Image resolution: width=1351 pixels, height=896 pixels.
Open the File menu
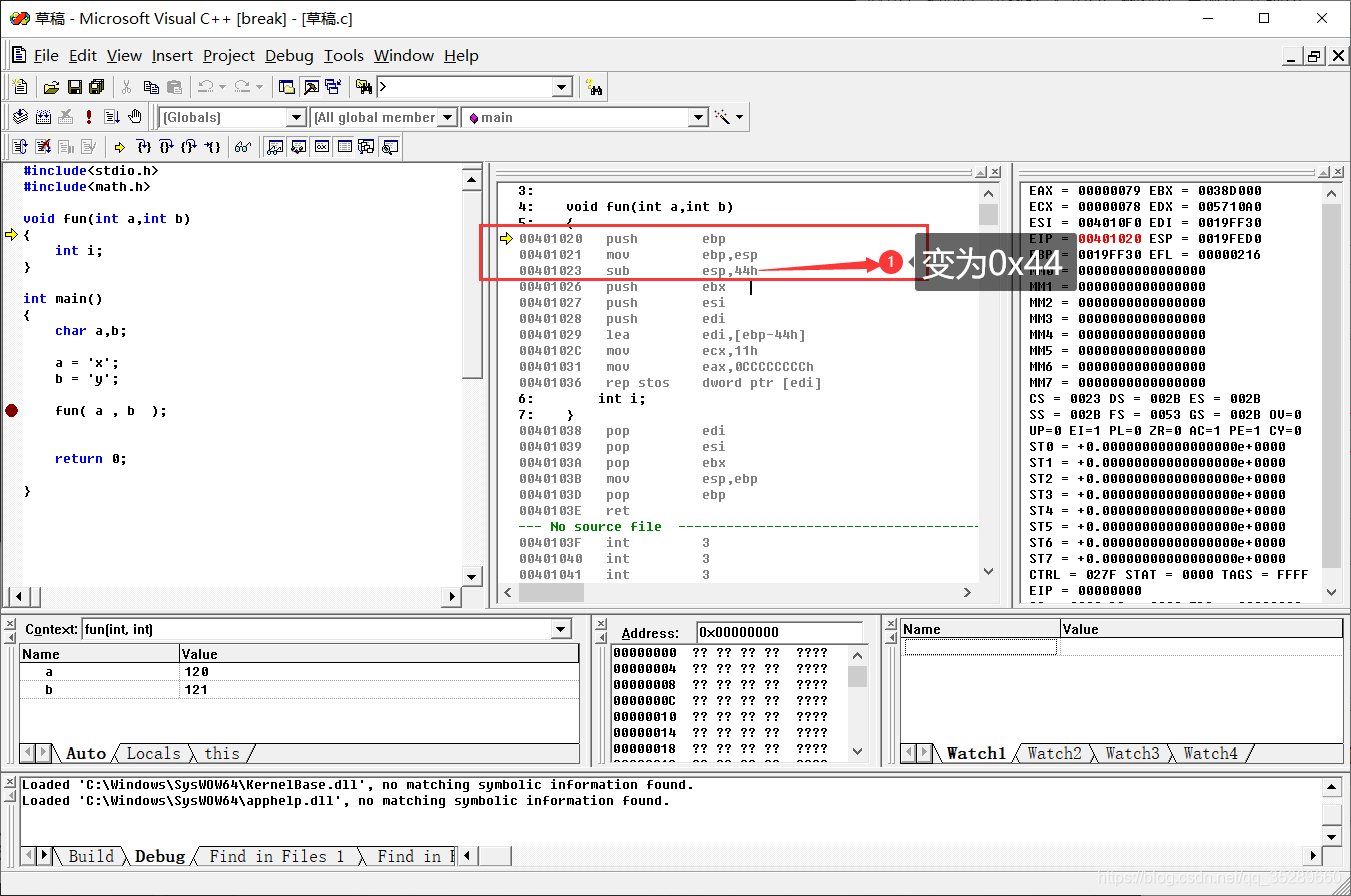(x=46, y=55)
